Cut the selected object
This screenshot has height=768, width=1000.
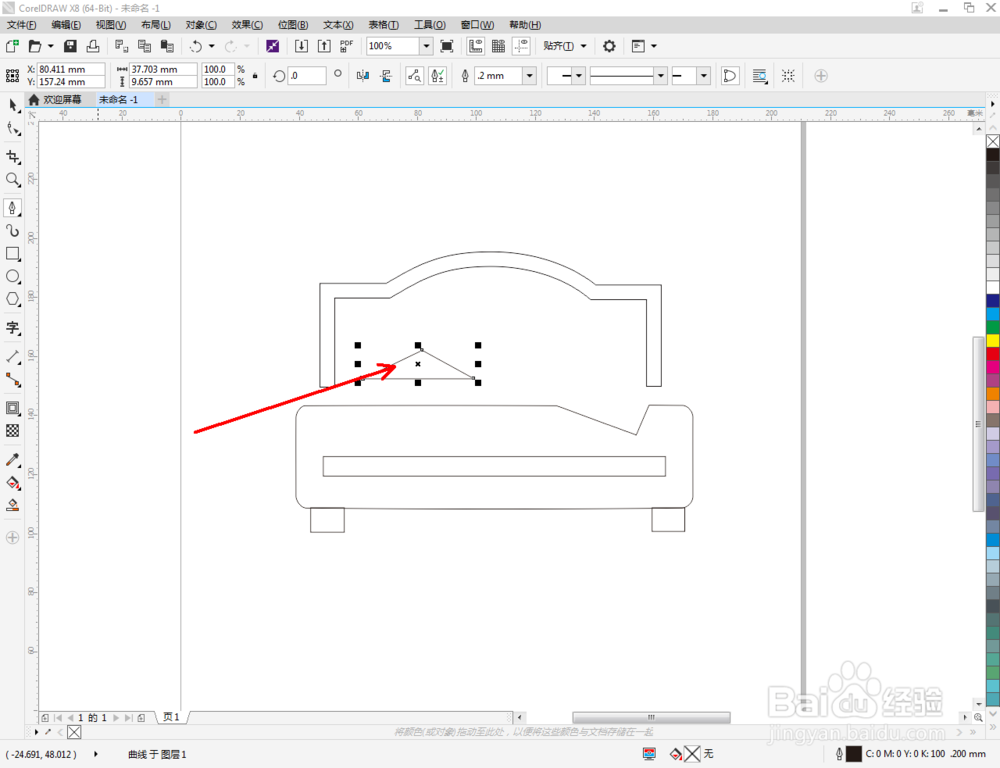pos(121,46)
